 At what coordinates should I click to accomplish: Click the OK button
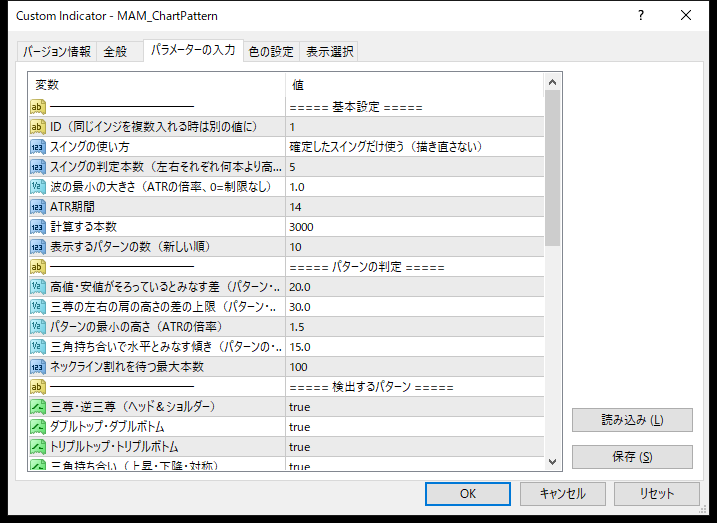(468, 494)
